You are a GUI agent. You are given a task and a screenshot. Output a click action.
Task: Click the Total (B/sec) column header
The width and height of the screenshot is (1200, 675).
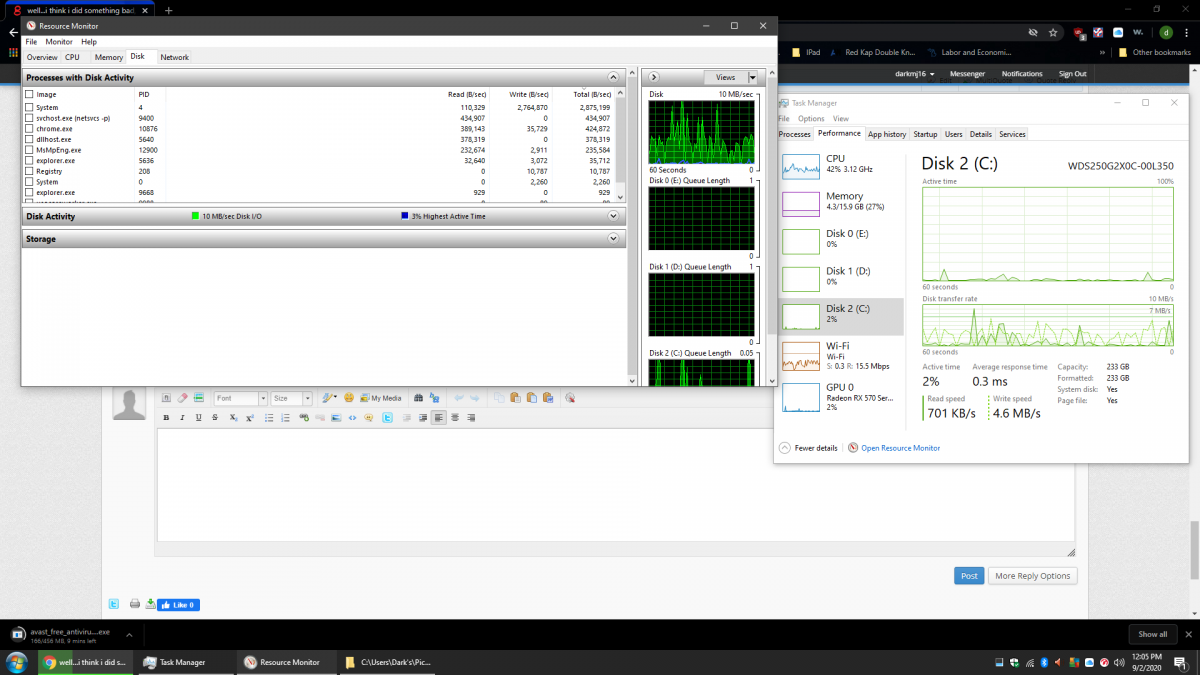point(591,94)
